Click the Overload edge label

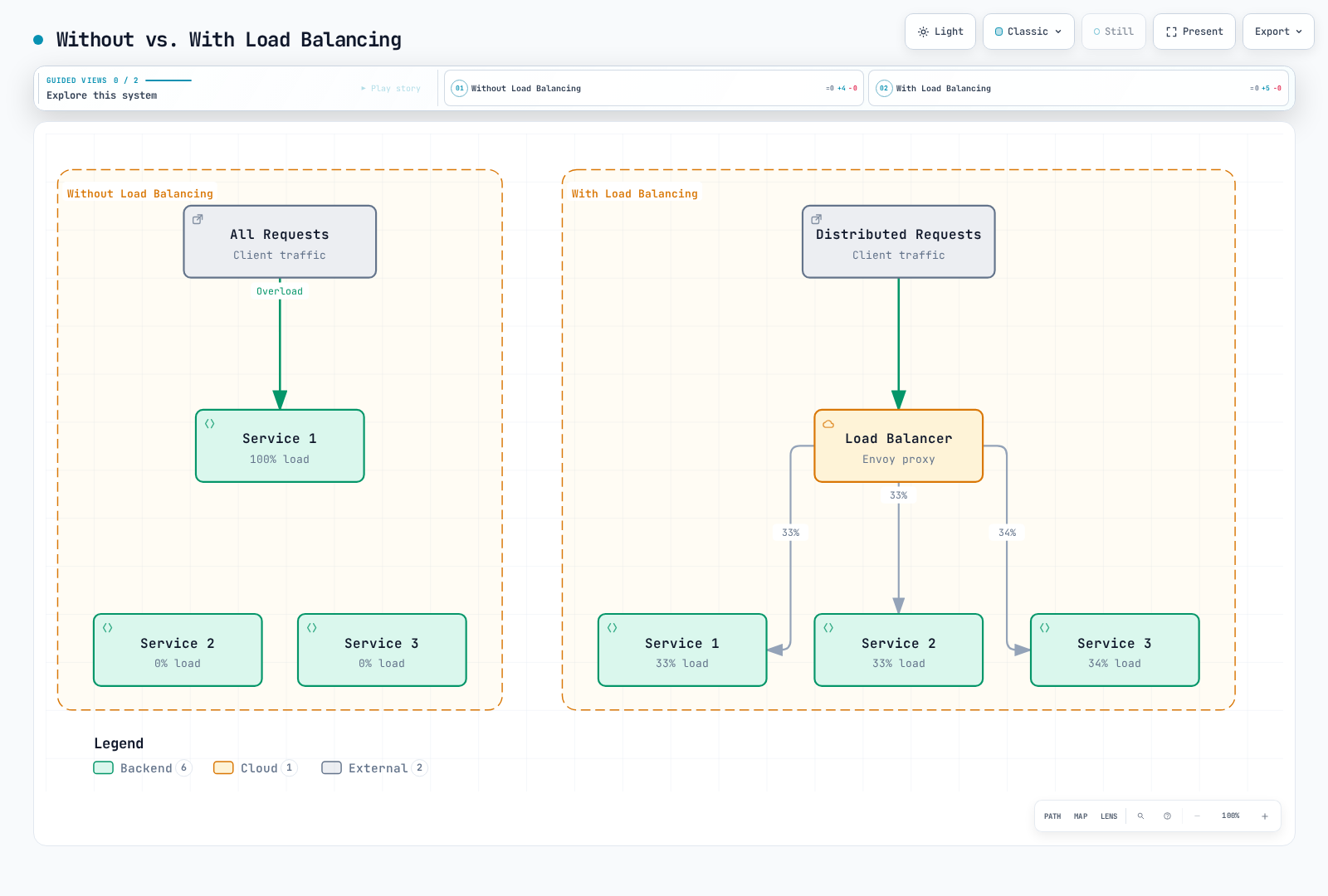pyautogui.click(x=280, y=291)
